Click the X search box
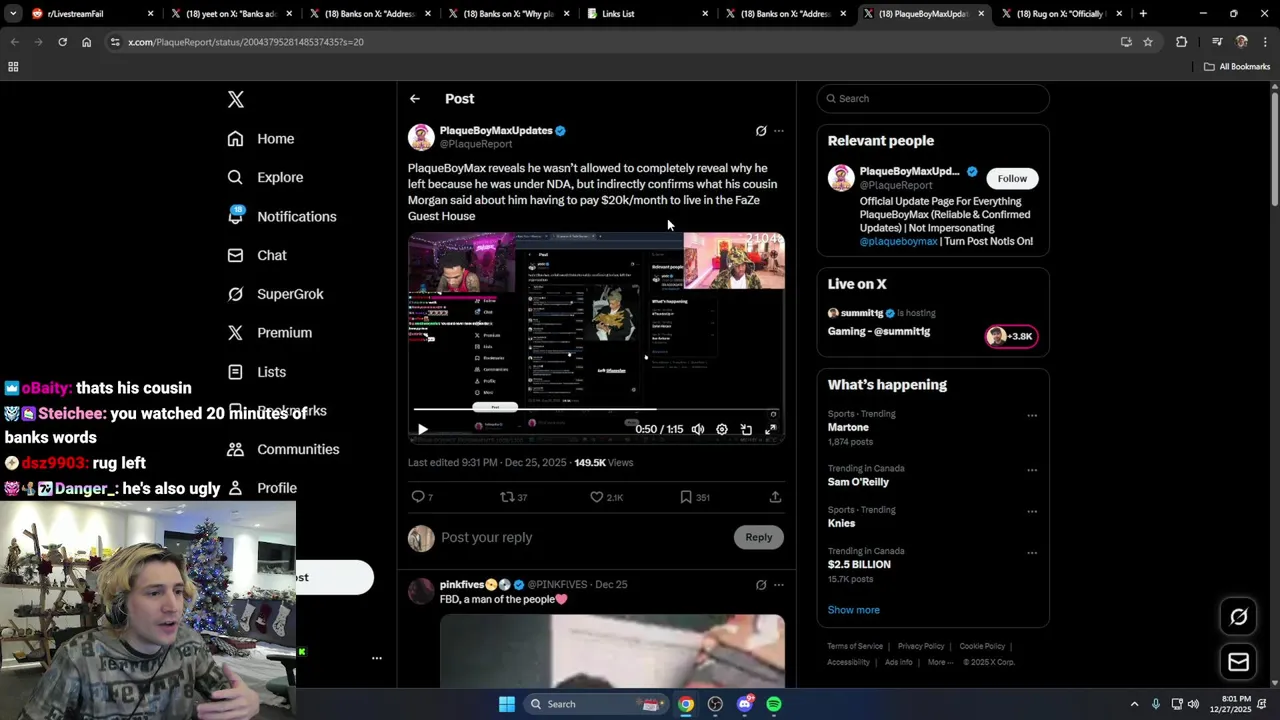1280x720 pixels. click(x=933, y=99)
